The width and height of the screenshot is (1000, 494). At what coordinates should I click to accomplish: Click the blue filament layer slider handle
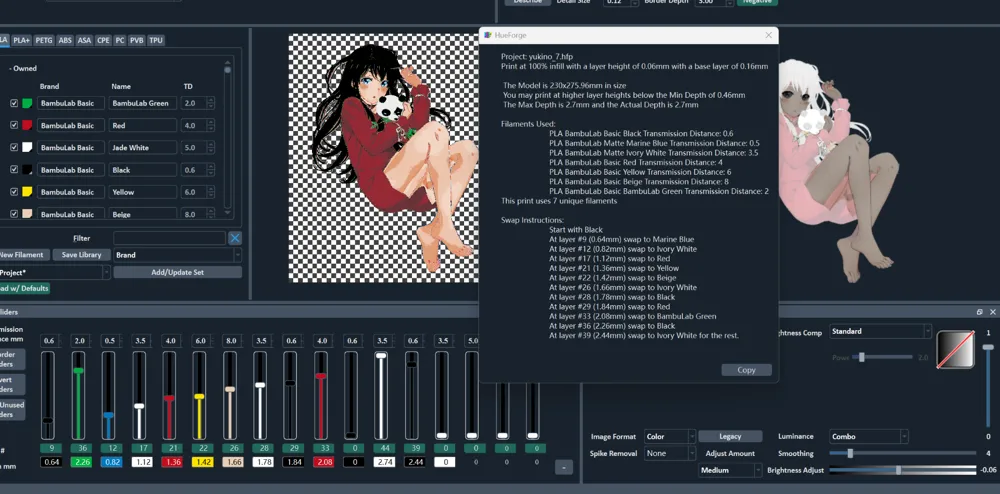click(x=108, y=415)
